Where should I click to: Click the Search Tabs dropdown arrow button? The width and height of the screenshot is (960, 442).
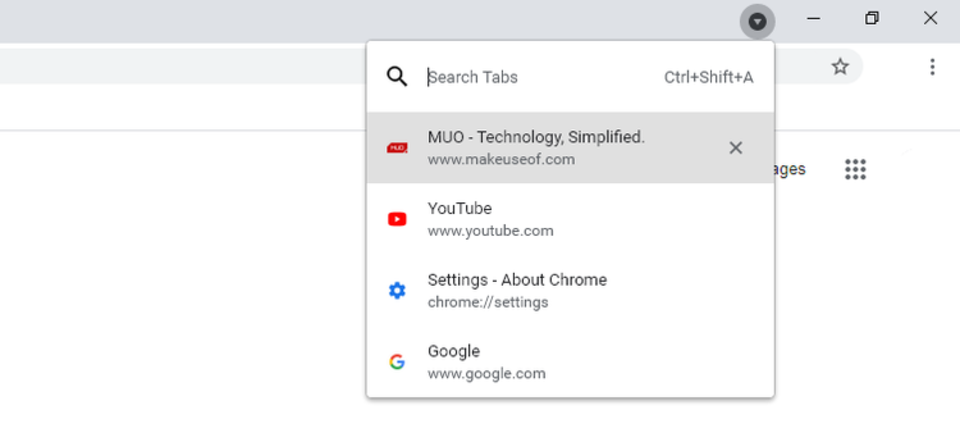tap(757, 22)
